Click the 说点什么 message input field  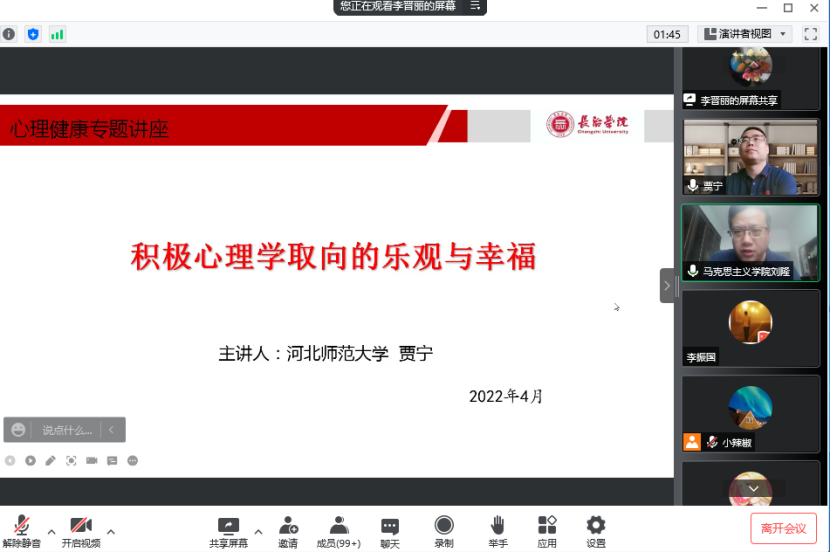(x=66, y=430)
